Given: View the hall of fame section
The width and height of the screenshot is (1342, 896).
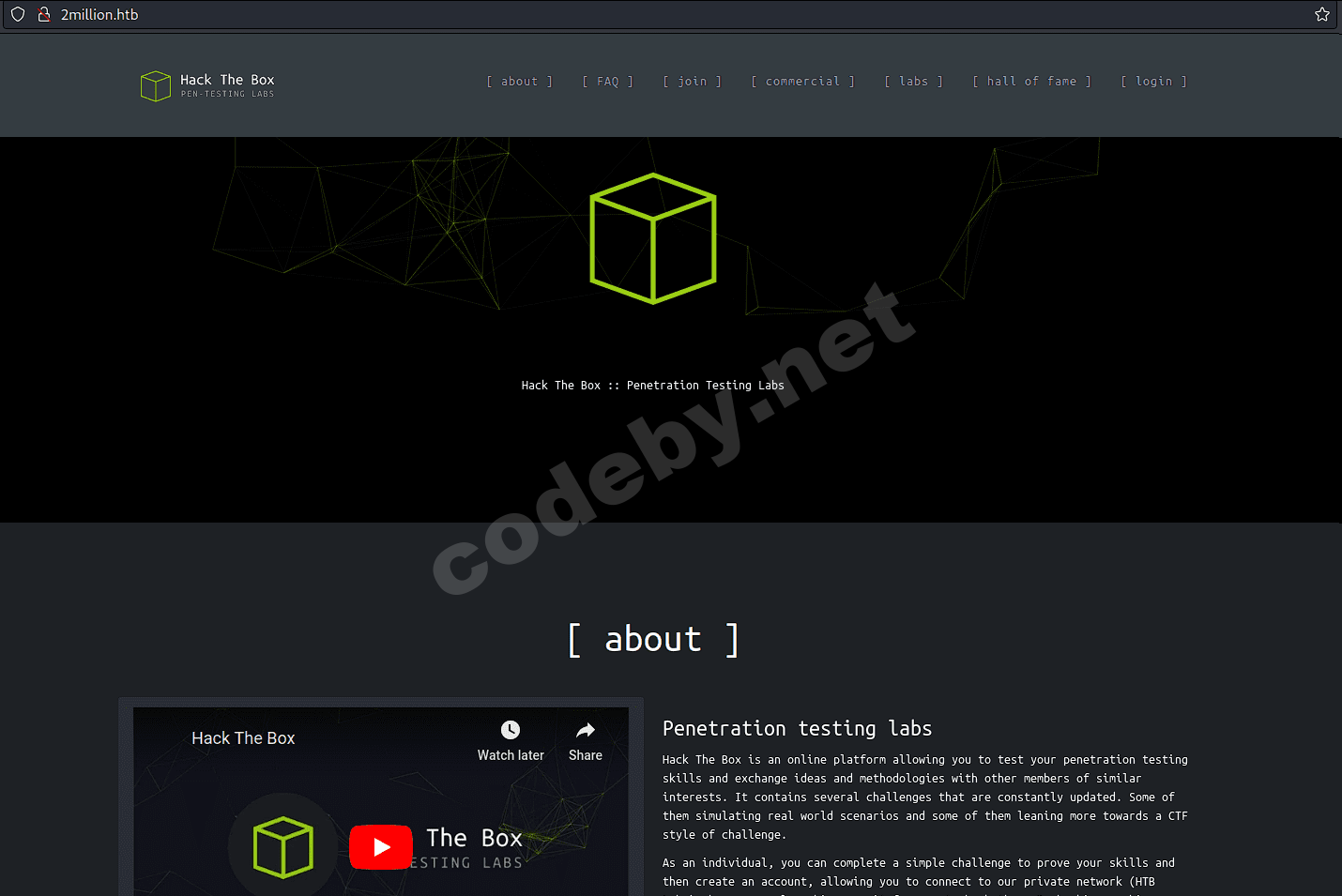Looking at the screenshot, I should [1031, 82].
